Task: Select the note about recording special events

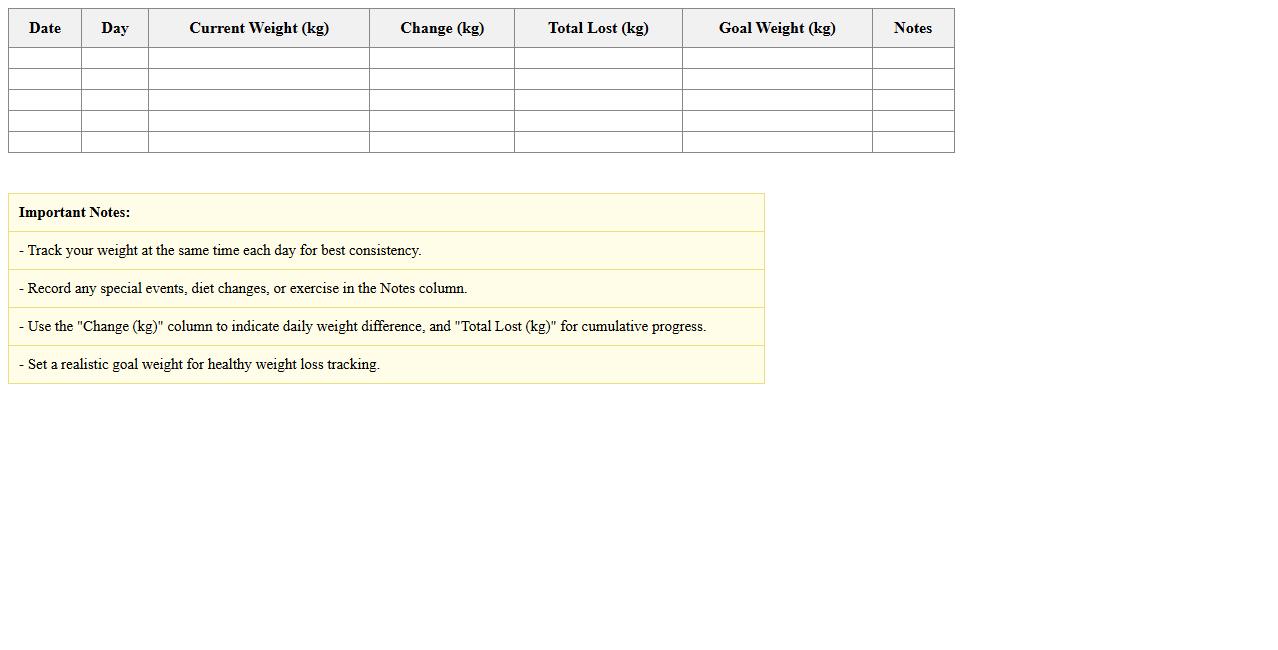Action: [243, 288]
